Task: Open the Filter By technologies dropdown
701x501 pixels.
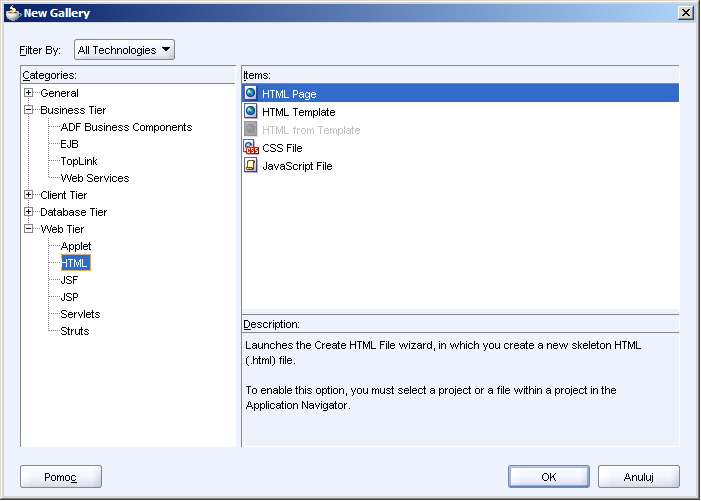Action: (124, 50)
